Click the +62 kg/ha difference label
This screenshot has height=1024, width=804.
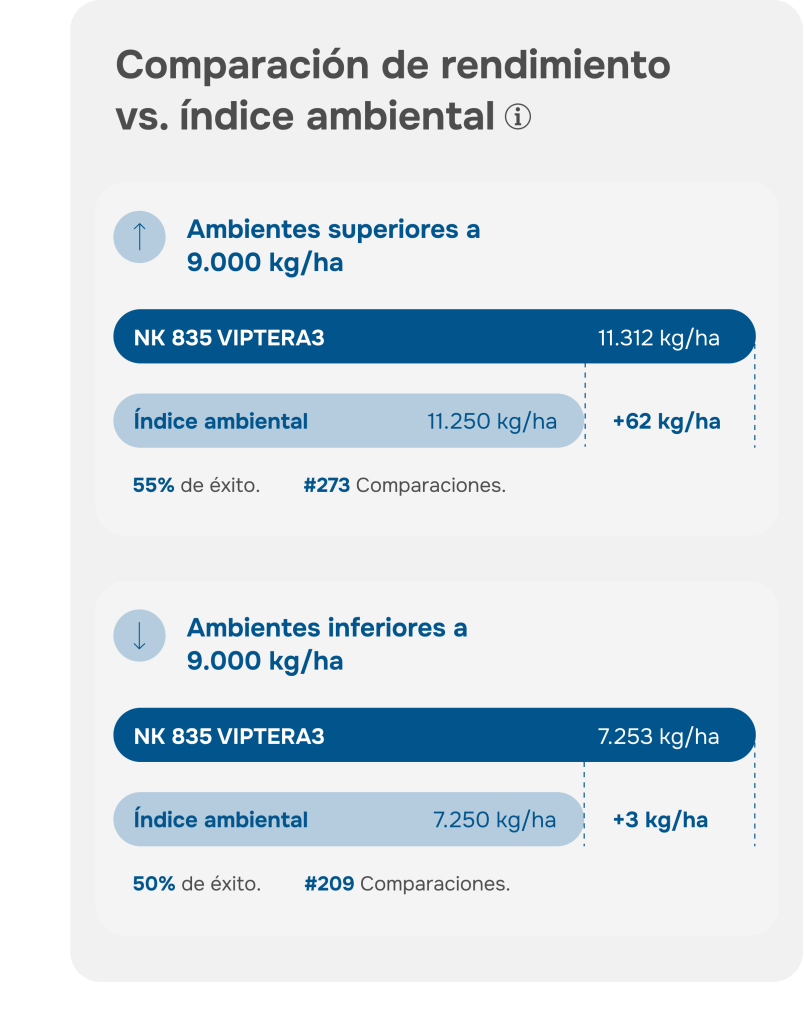pyautogui.click(x=666, y=421)
